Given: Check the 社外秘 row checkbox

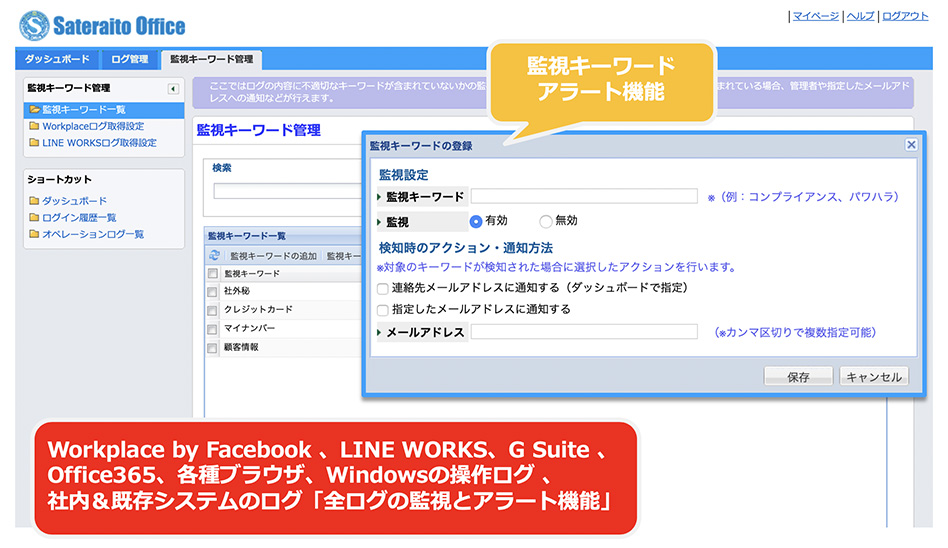Looking at the screenshot, I should click(212, 292).
